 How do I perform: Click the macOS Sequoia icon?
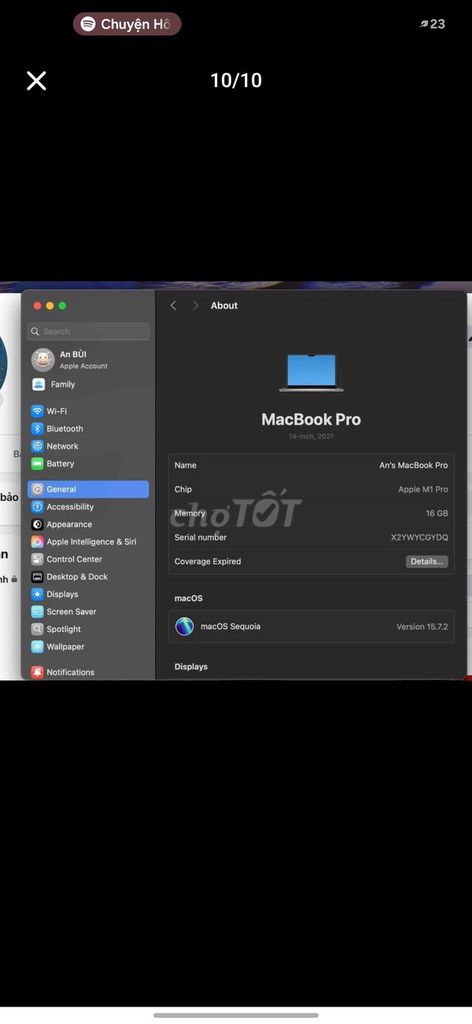[x=184, y=626]
